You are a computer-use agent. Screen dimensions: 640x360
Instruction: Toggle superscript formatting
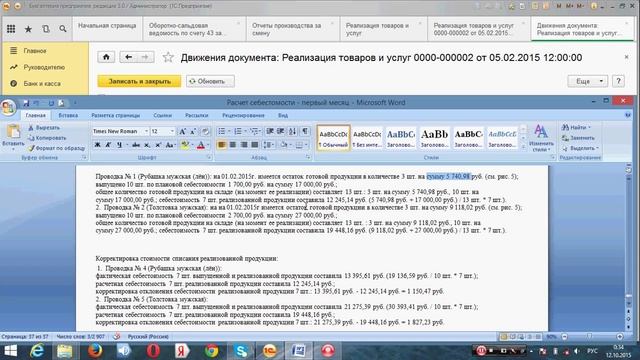[x=158, y=145]
